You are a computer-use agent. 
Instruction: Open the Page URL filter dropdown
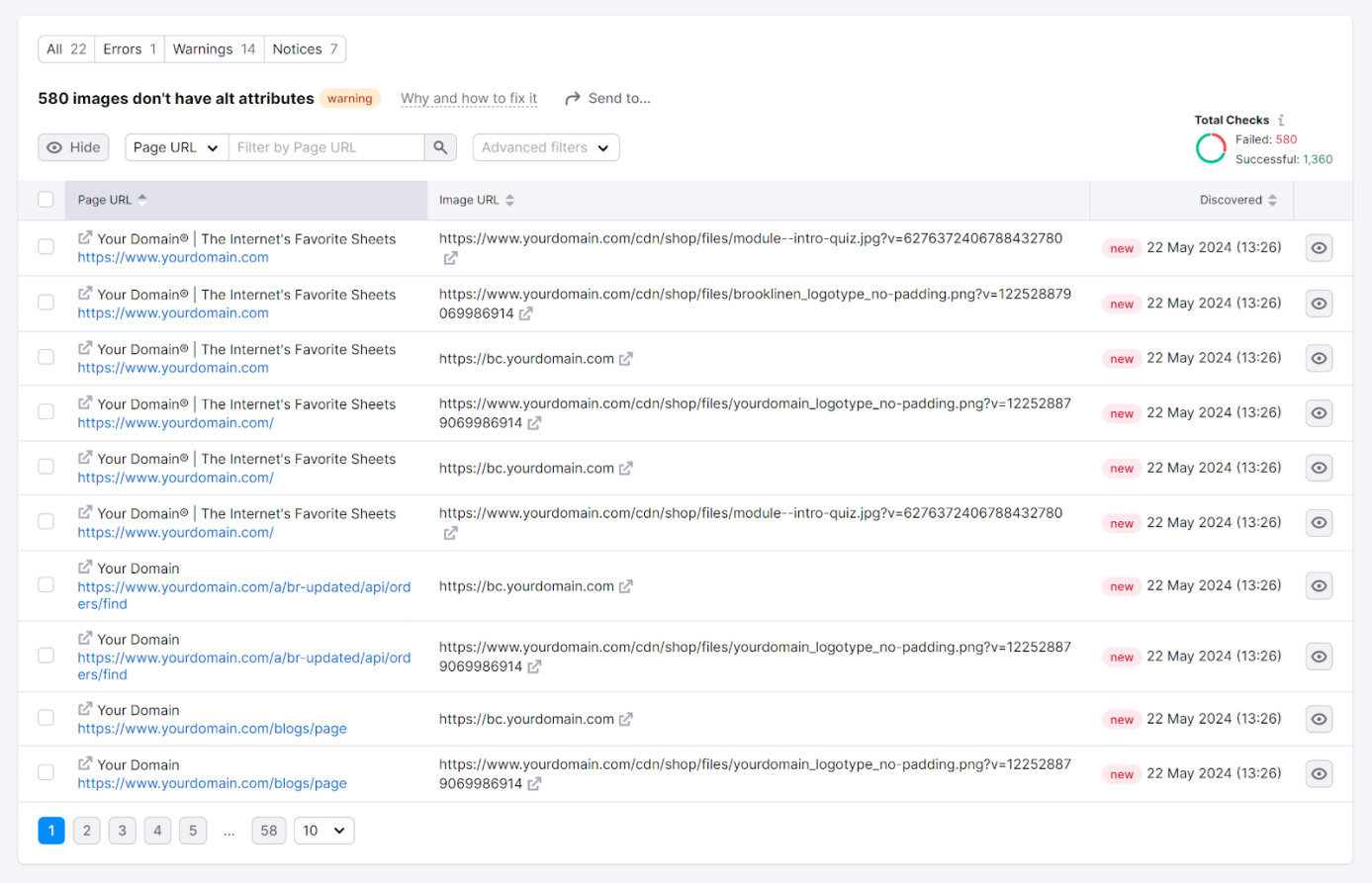coord(176,147)
